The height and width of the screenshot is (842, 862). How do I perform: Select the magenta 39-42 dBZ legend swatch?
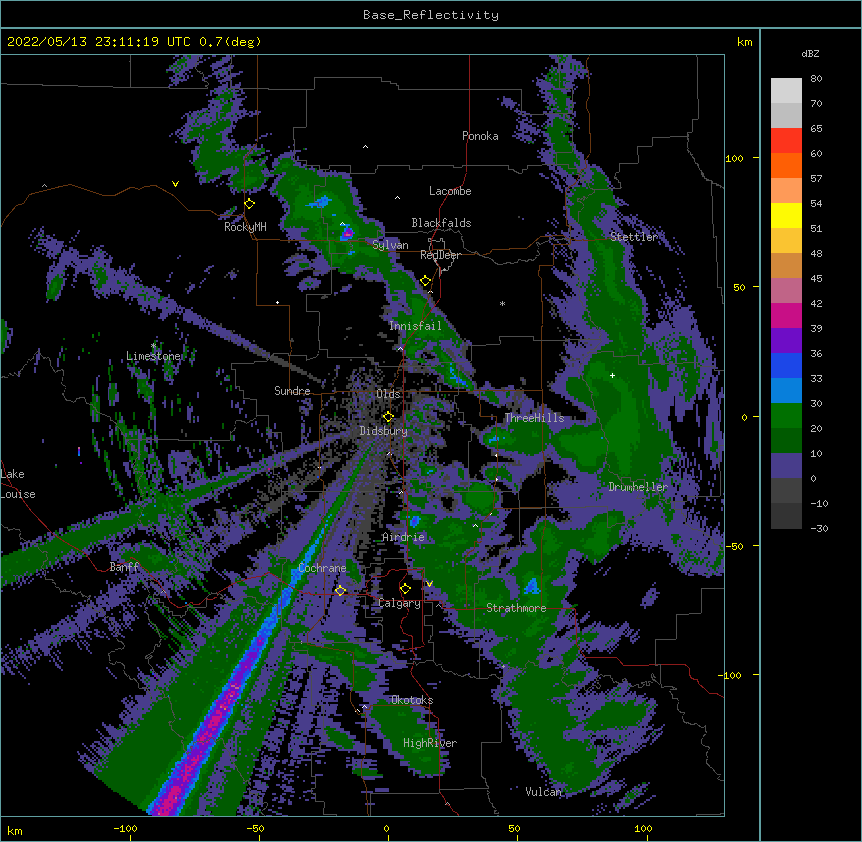coord(786,315)
